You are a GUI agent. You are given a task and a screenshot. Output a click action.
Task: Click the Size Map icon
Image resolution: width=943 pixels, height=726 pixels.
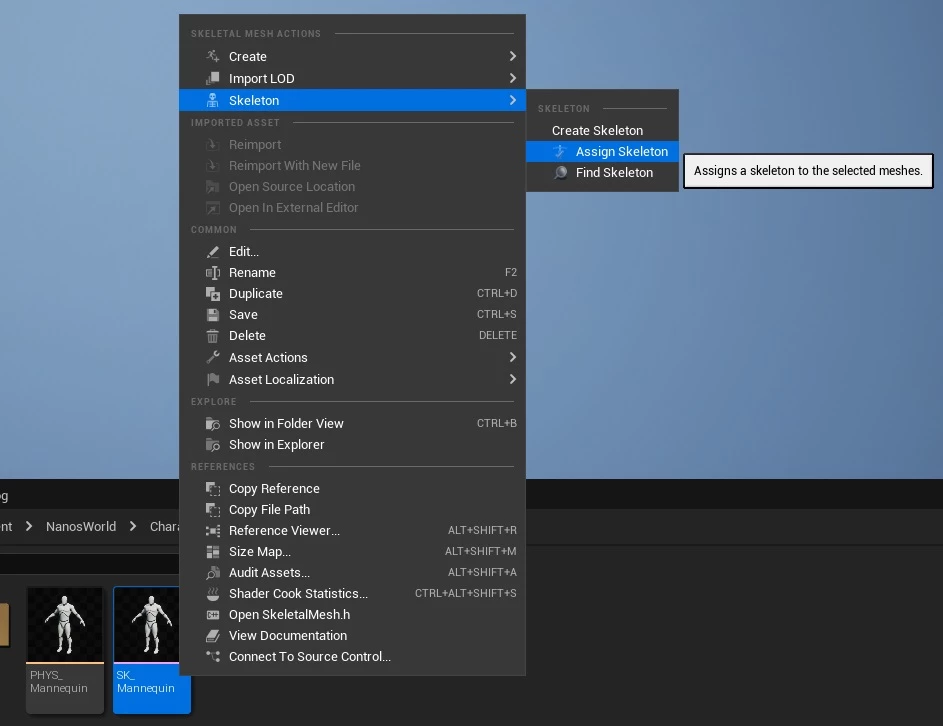click(x=212, y=552)
